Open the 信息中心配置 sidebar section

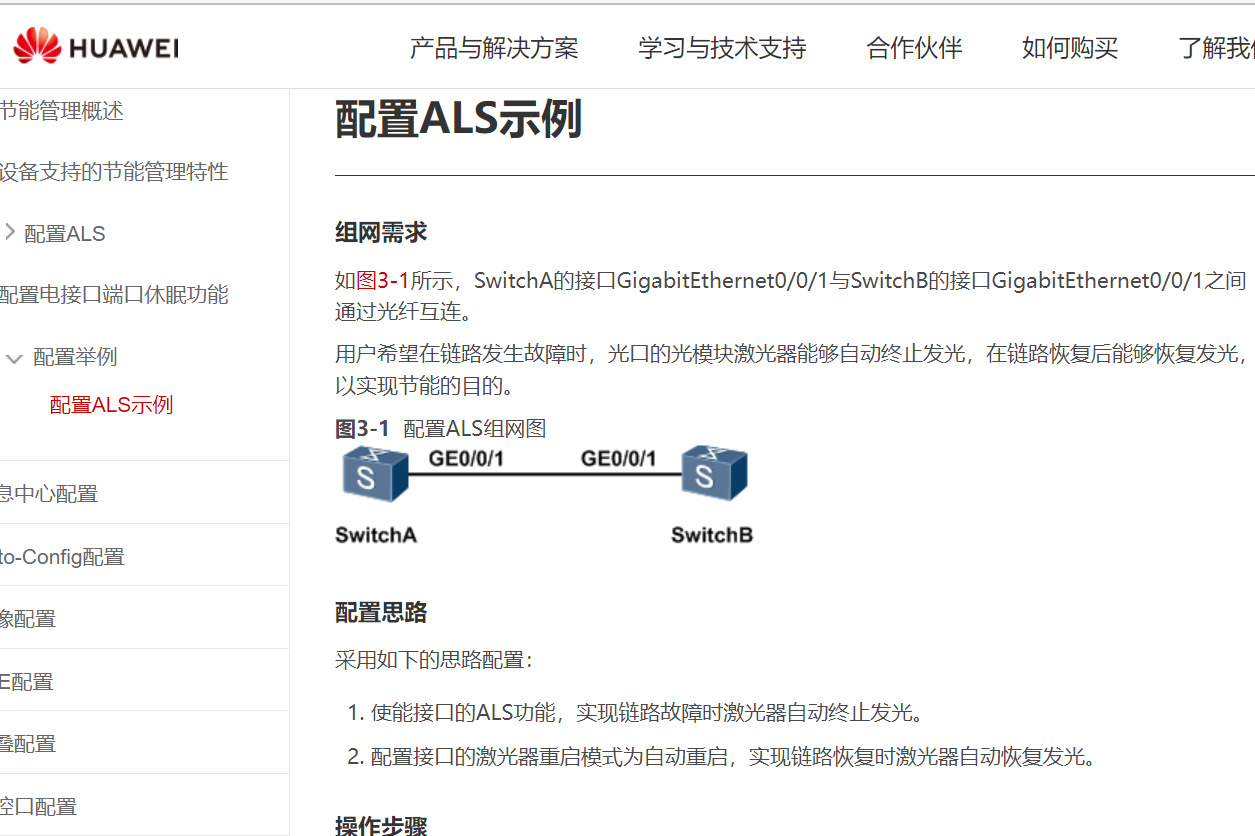coord(49,494)
